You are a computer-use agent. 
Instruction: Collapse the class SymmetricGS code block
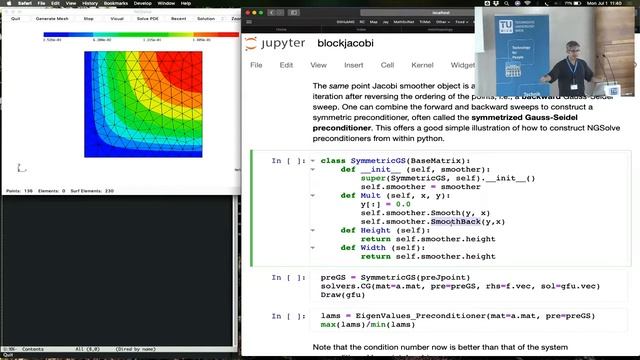point(313,161)
